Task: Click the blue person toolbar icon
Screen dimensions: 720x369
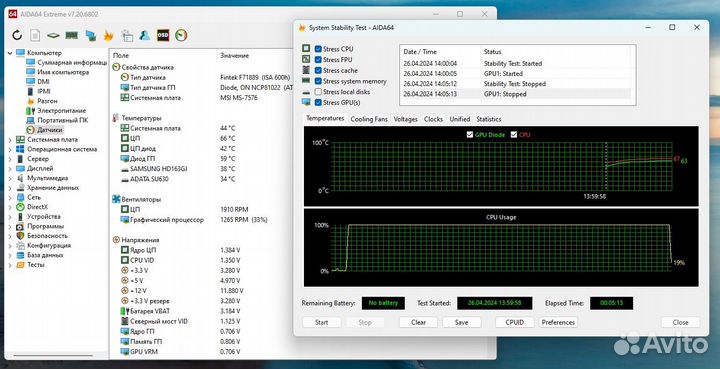Action: tap(145, 35)
